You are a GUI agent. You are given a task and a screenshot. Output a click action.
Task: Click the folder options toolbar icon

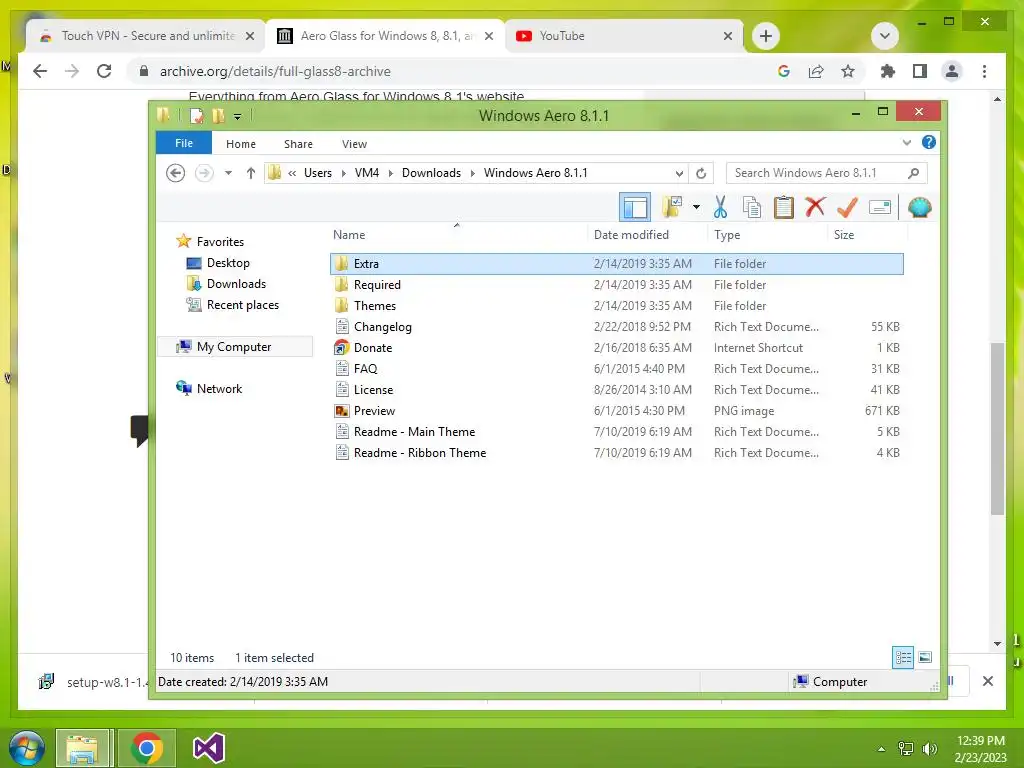coord(671,208)
